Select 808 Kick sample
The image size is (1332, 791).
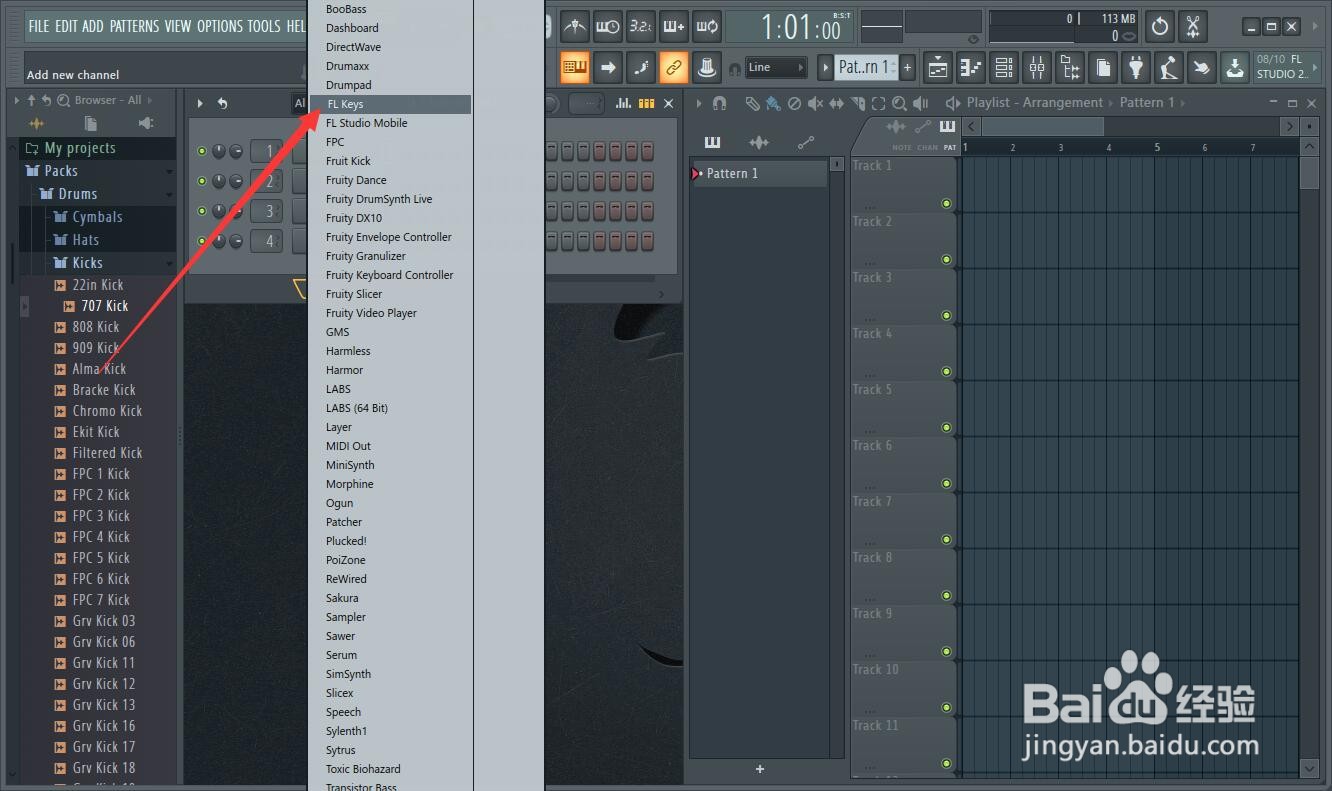click(x=96, y=327)
